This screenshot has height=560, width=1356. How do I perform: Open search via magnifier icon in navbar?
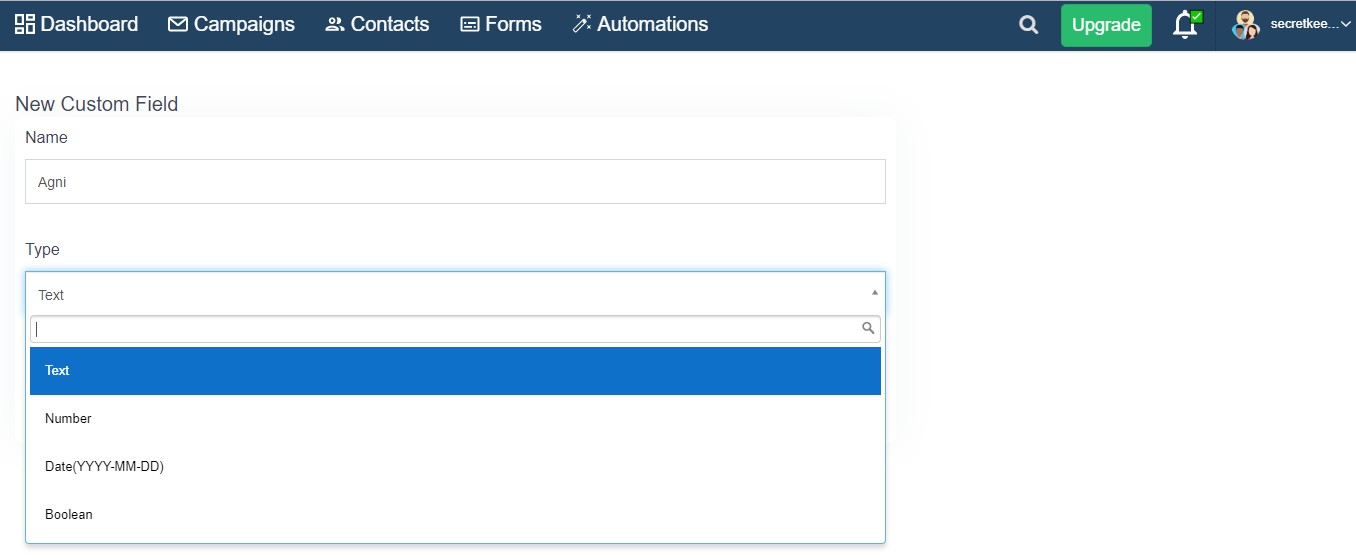pyautogui.click(x=1029, y=25)
